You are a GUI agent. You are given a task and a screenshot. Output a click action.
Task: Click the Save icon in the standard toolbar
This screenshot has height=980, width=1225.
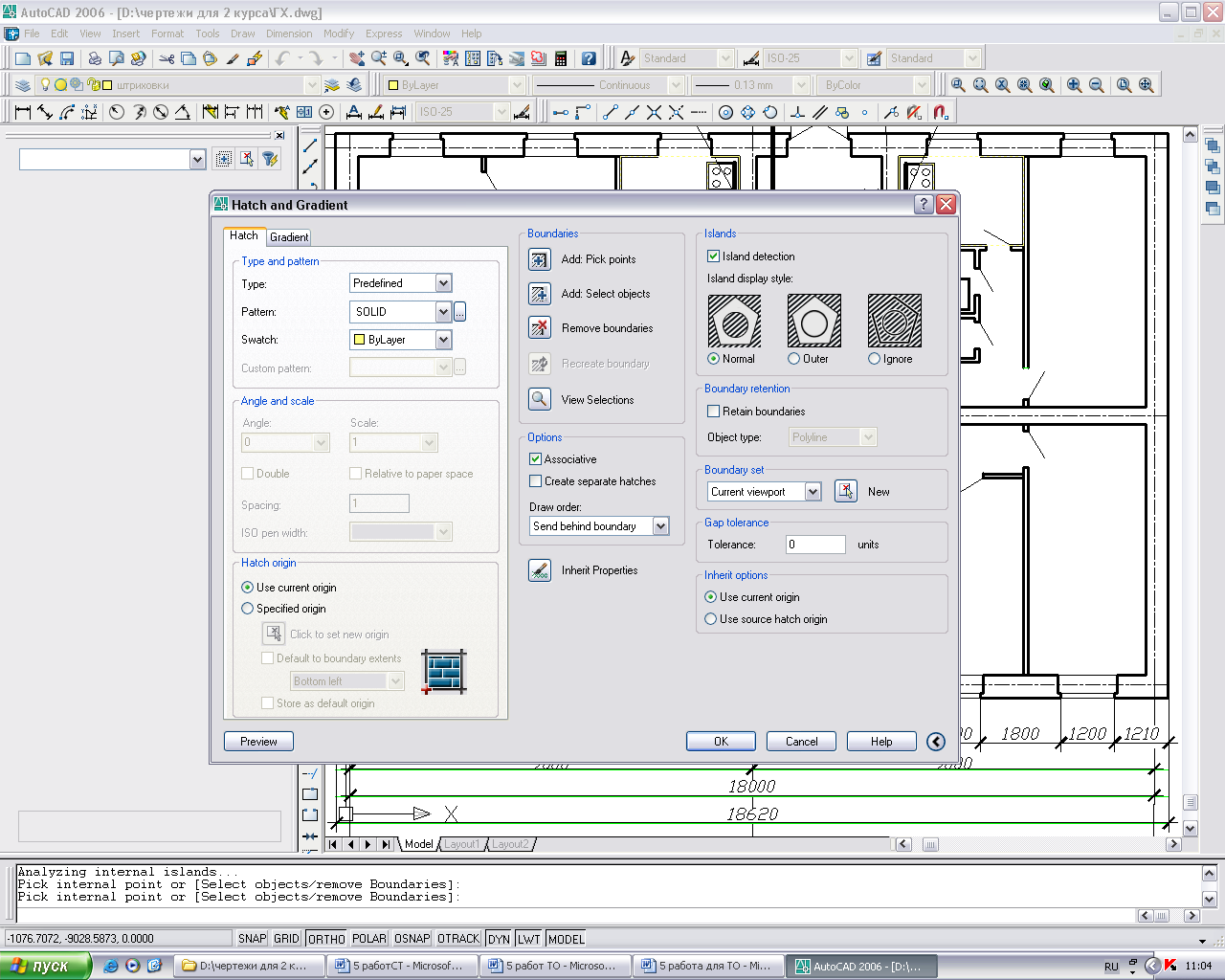[x=67, y=58]
